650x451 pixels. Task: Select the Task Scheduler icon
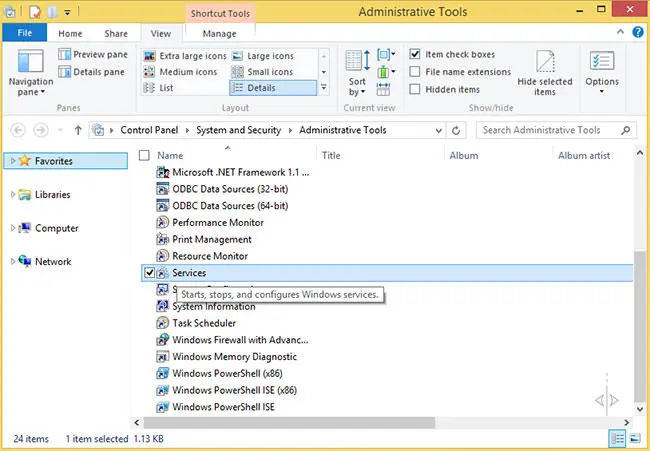coord(162,323)
